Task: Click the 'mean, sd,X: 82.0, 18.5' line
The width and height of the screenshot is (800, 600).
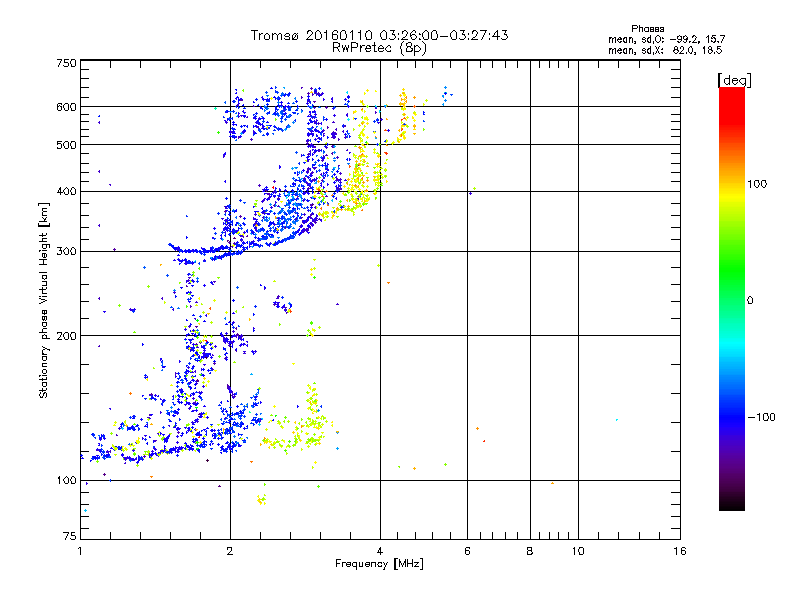Action: coord(665,50)
